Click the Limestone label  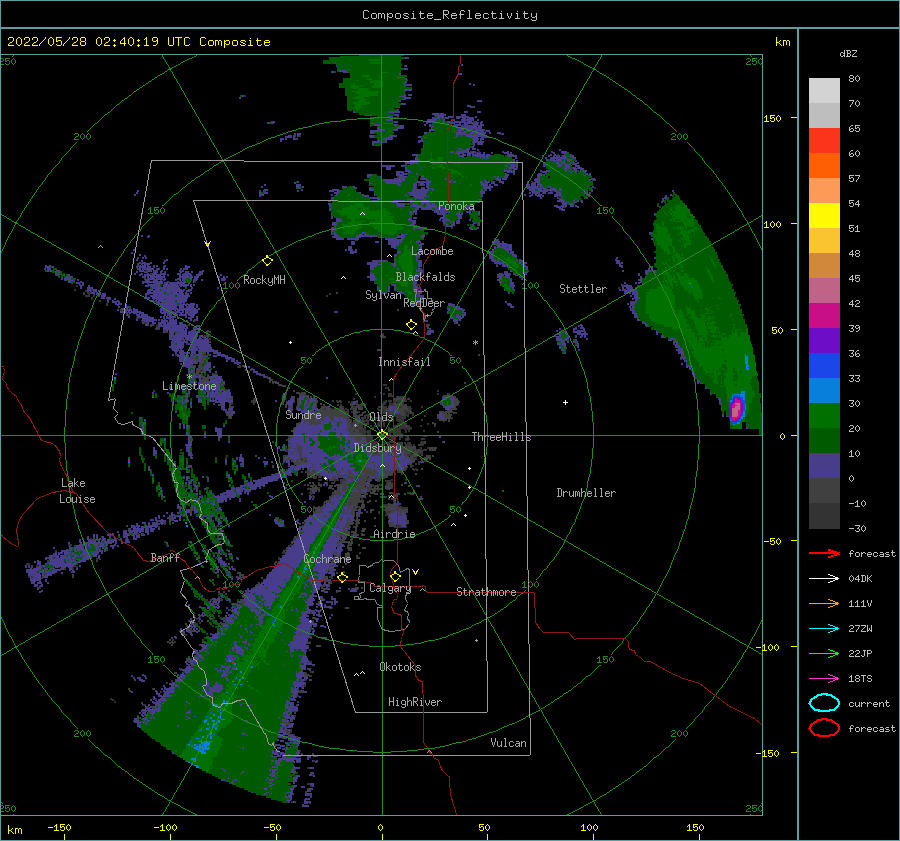189,386
